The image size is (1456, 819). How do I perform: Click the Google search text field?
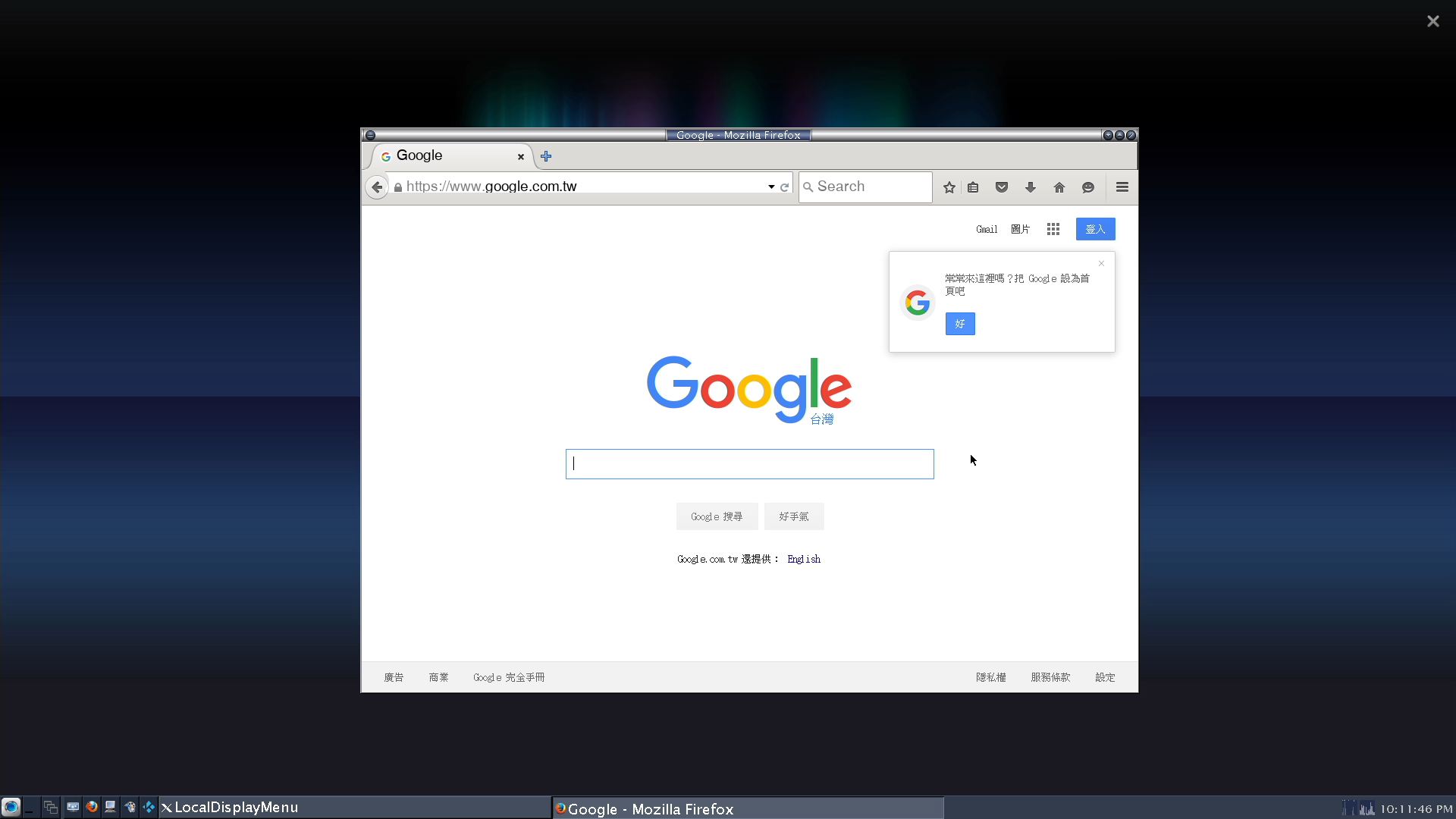pyautogui.click(x=750, y=464)
